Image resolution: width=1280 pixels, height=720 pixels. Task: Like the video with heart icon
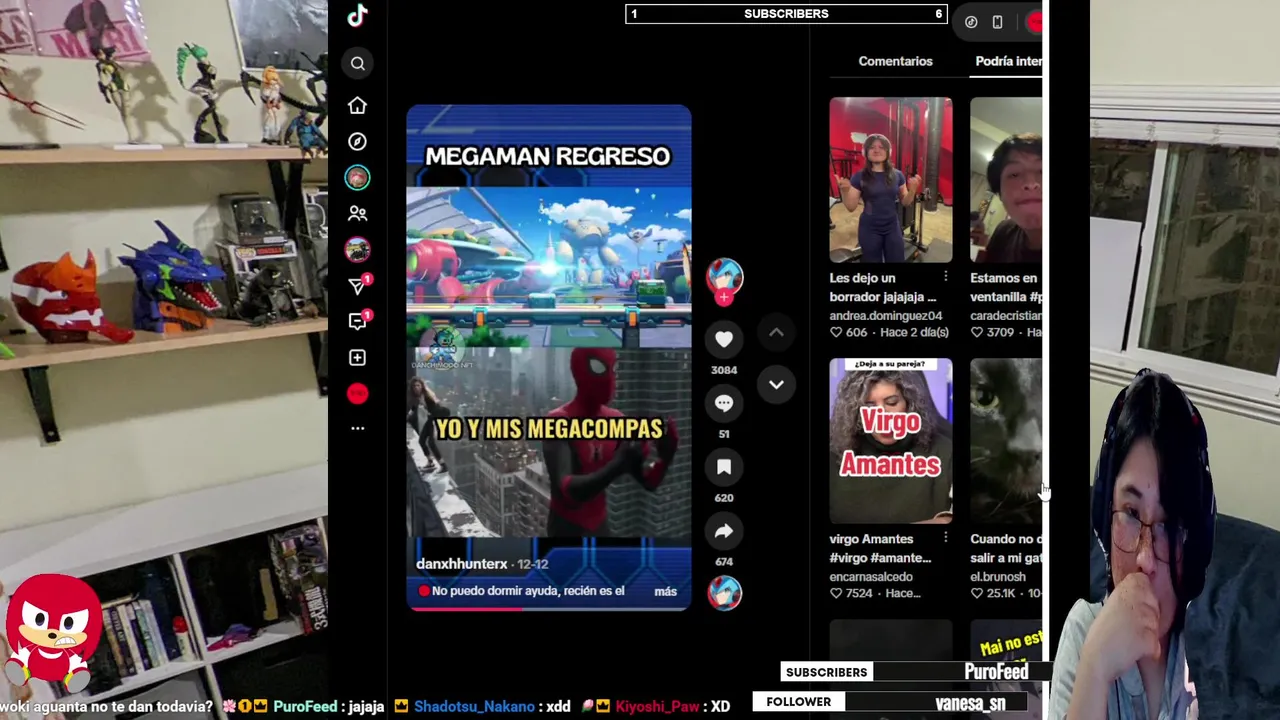(x=724, y=339)
